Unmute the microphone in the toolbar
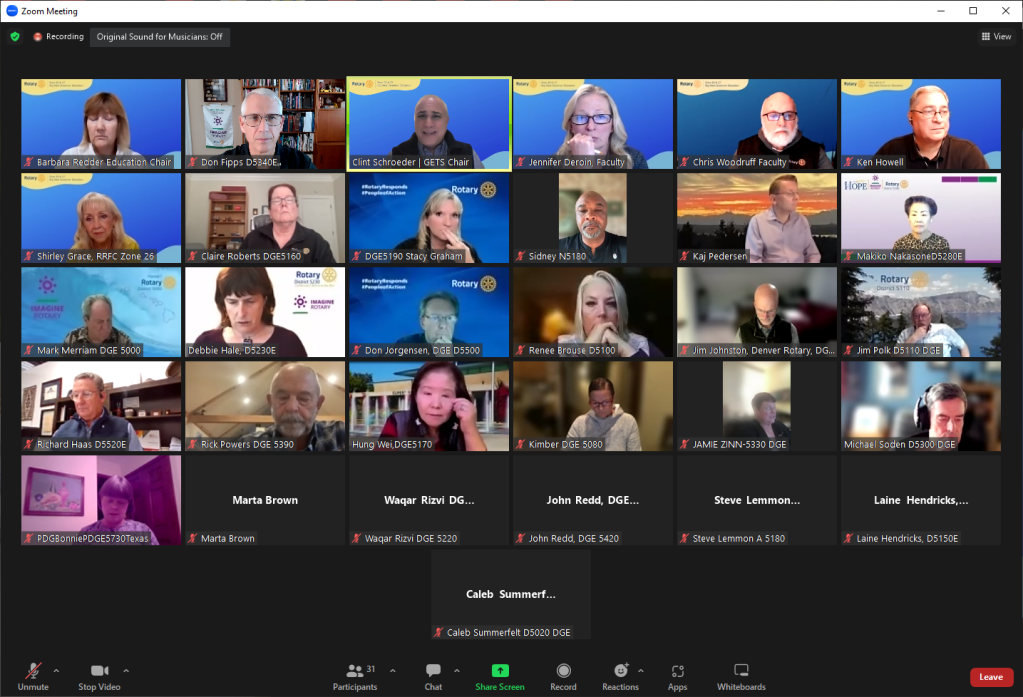The image size is (1023, 697). [x=33, y=671]
